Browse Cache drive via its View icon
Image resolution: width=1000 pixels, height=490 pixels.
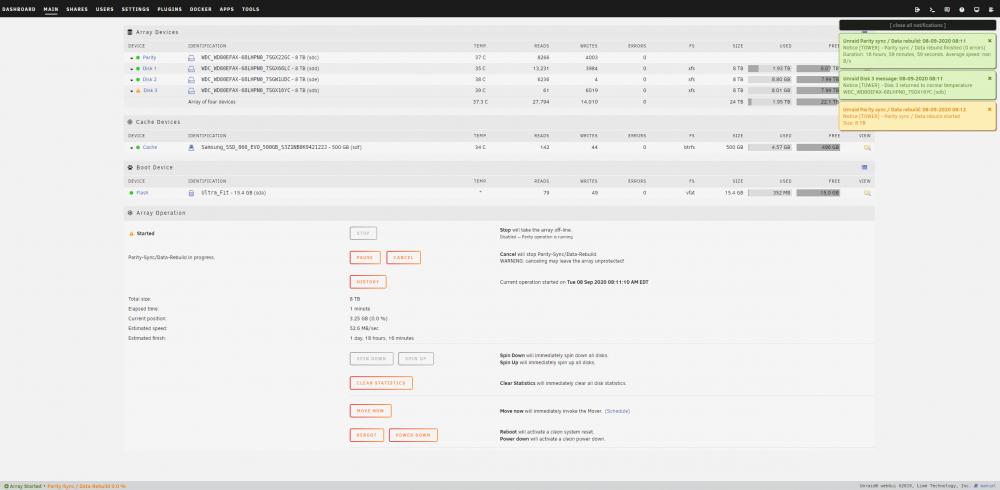pyautogui.click(x=867, y=147)
